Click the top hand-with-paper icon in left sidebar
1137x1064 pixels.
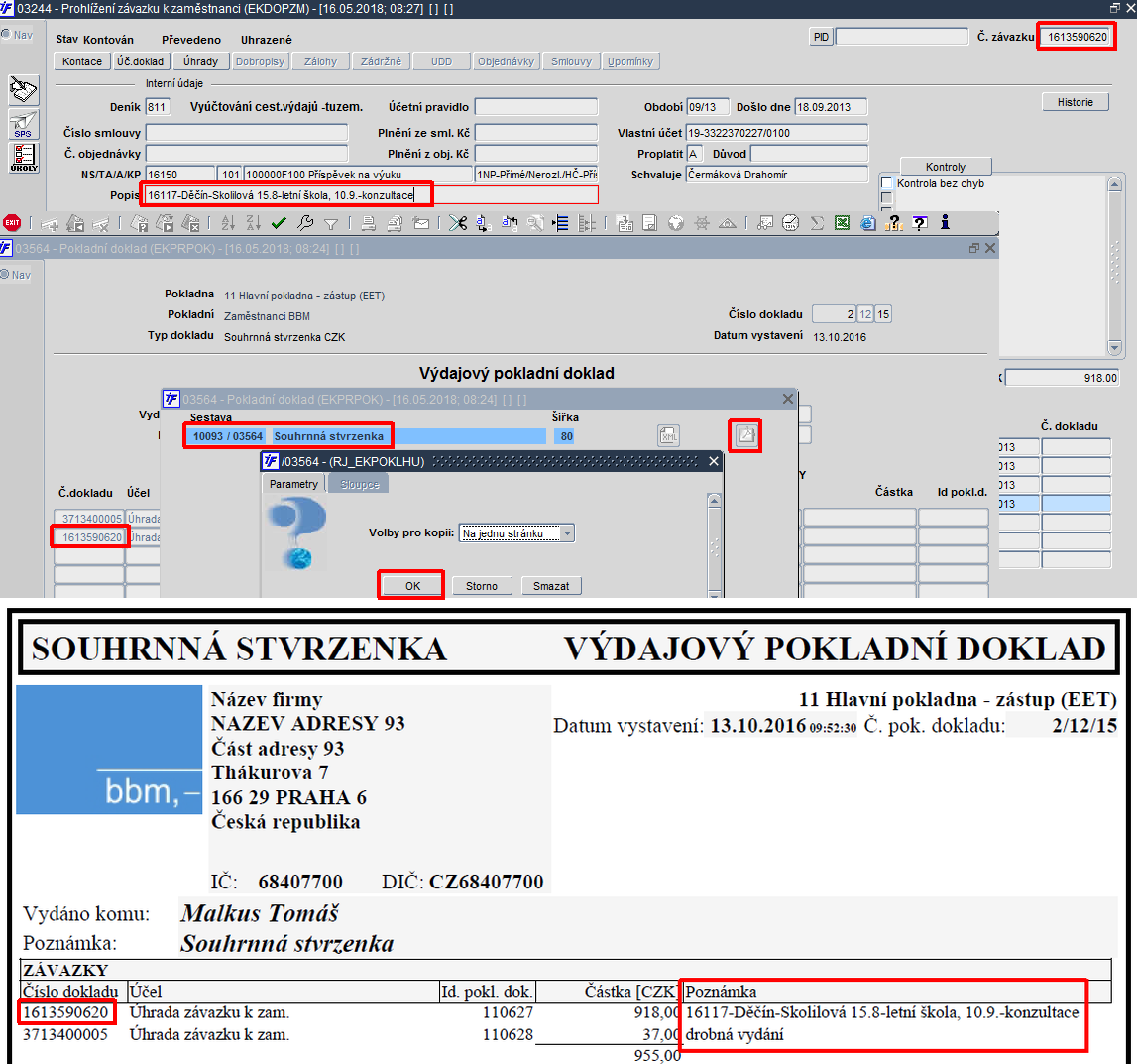click(23, 90)
